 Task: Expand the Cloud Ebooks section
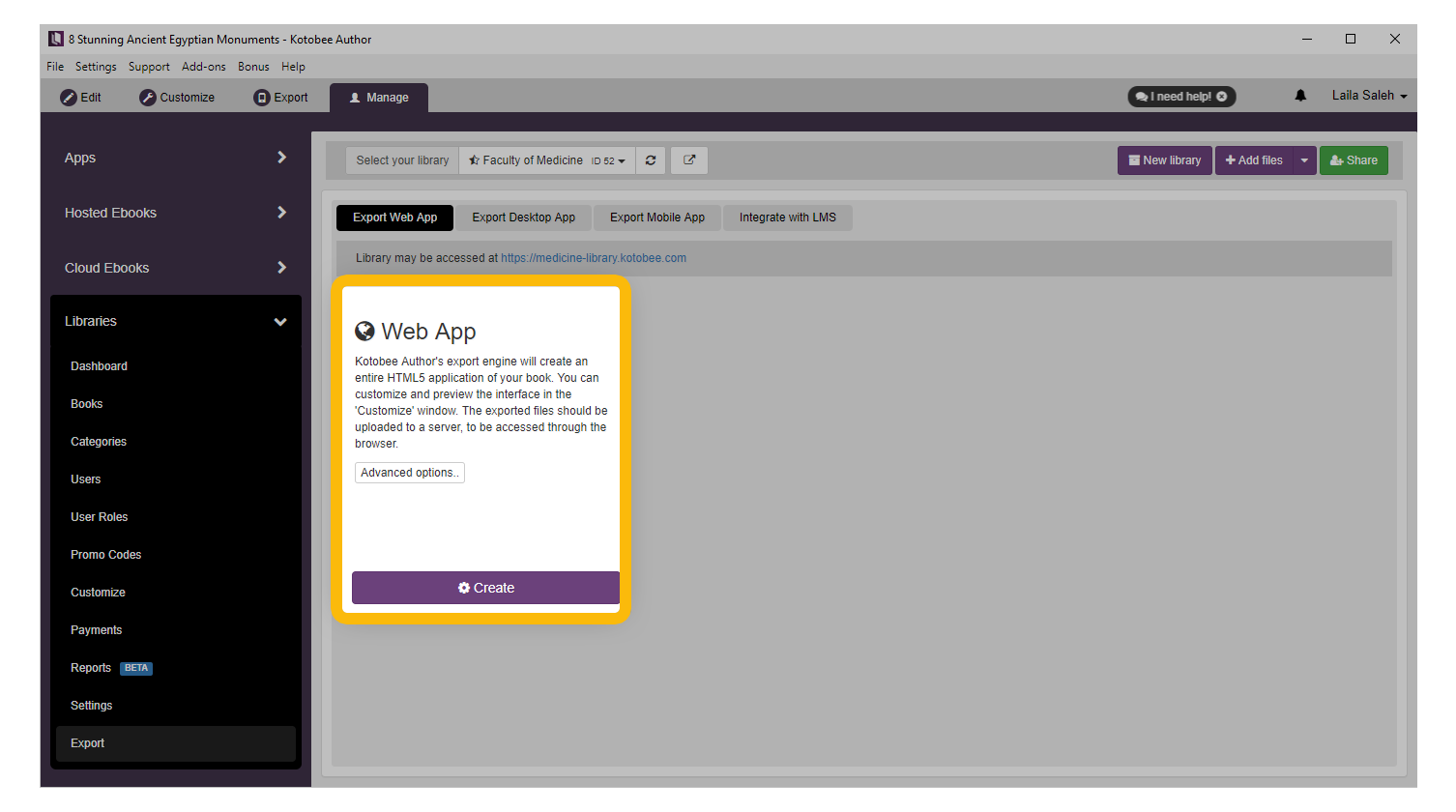pos(176,268)
